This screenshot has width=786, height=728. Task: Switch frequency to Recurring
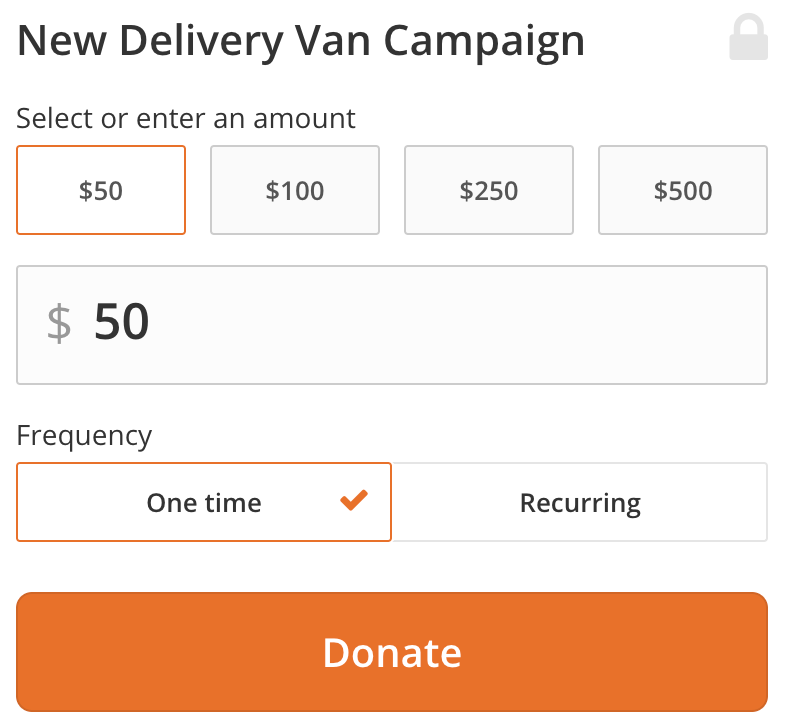pos(579,502)
